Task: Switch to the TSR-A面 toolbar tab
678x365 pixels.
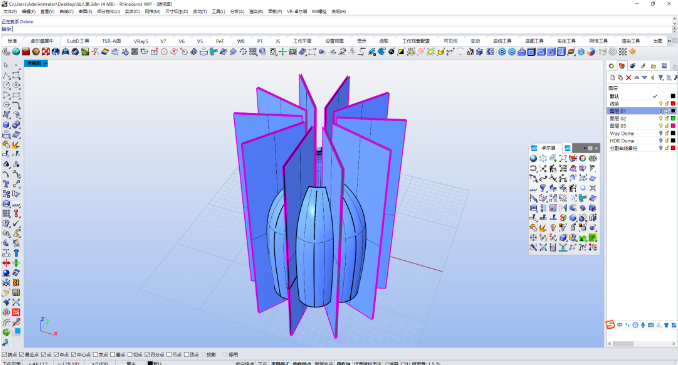Action: pyautogui.click(x=111, y=41)
